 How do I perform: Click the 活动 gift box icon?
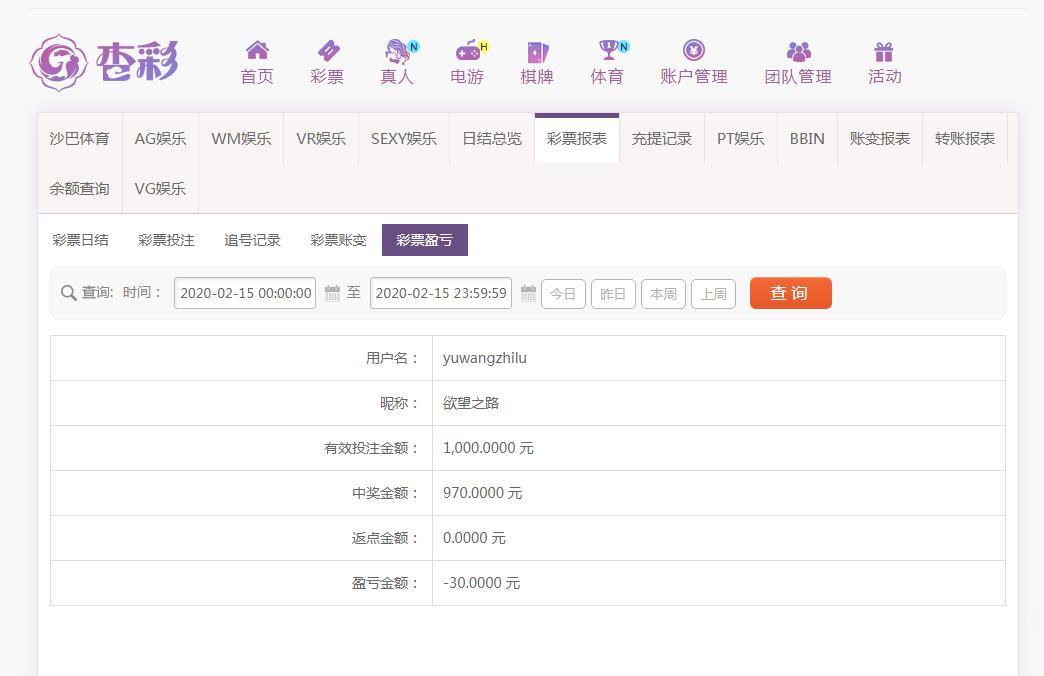click(x=884, y=51)
